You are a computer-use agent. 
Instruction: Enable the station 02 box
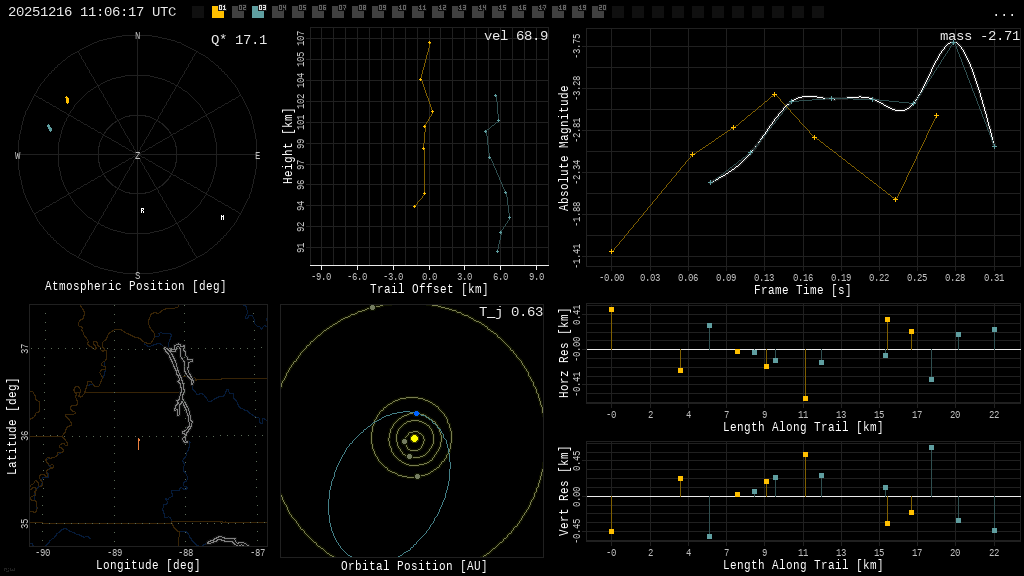click(x=238, y=12)
